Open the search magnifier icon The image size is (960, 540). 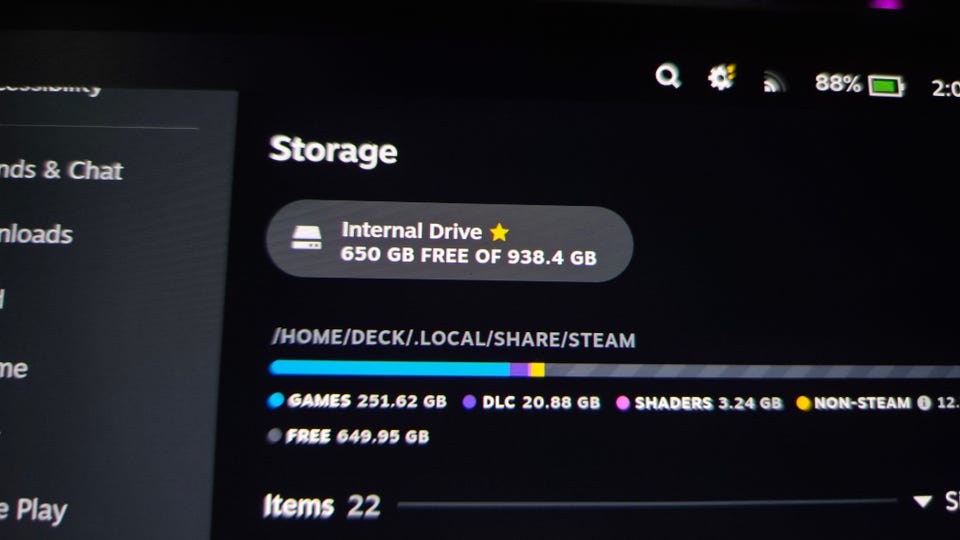click(x=667, y=77)
